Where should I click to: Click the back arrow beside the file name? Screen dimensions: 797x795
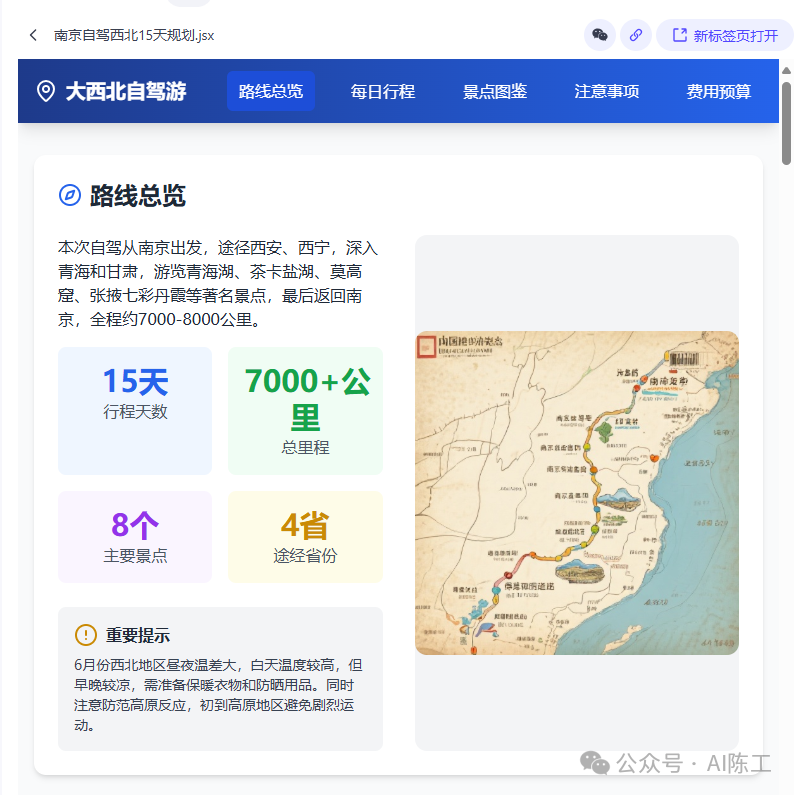(33, 35)
